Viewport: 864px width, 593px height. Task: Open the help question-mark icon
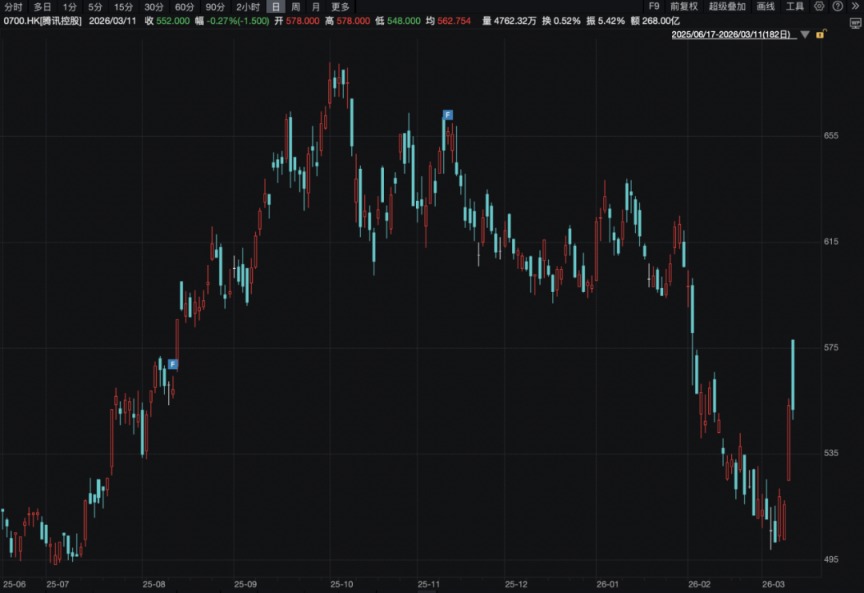(836, 7)
